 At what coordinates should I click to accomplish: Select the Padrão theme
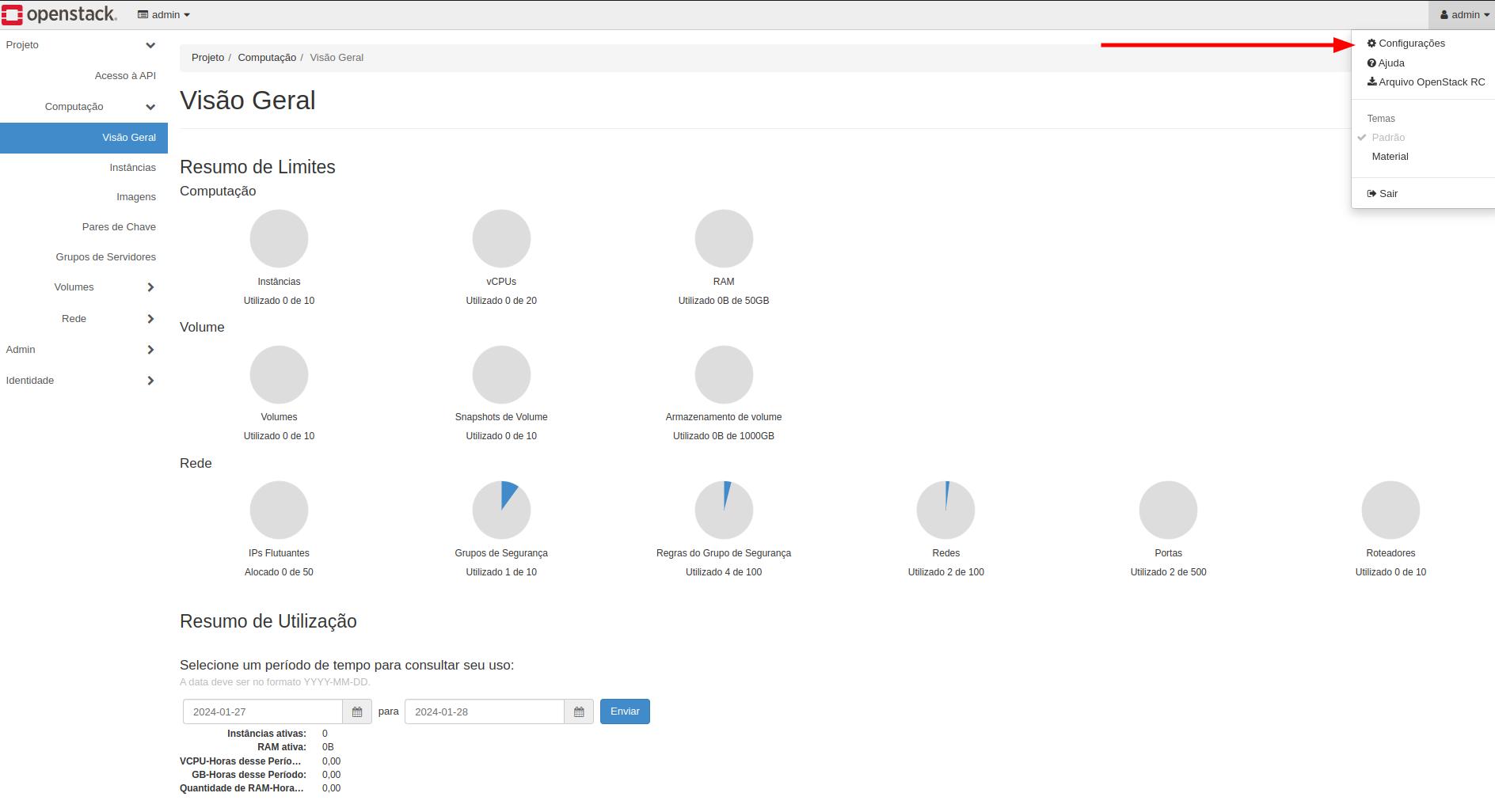[x=1388, y=137]
